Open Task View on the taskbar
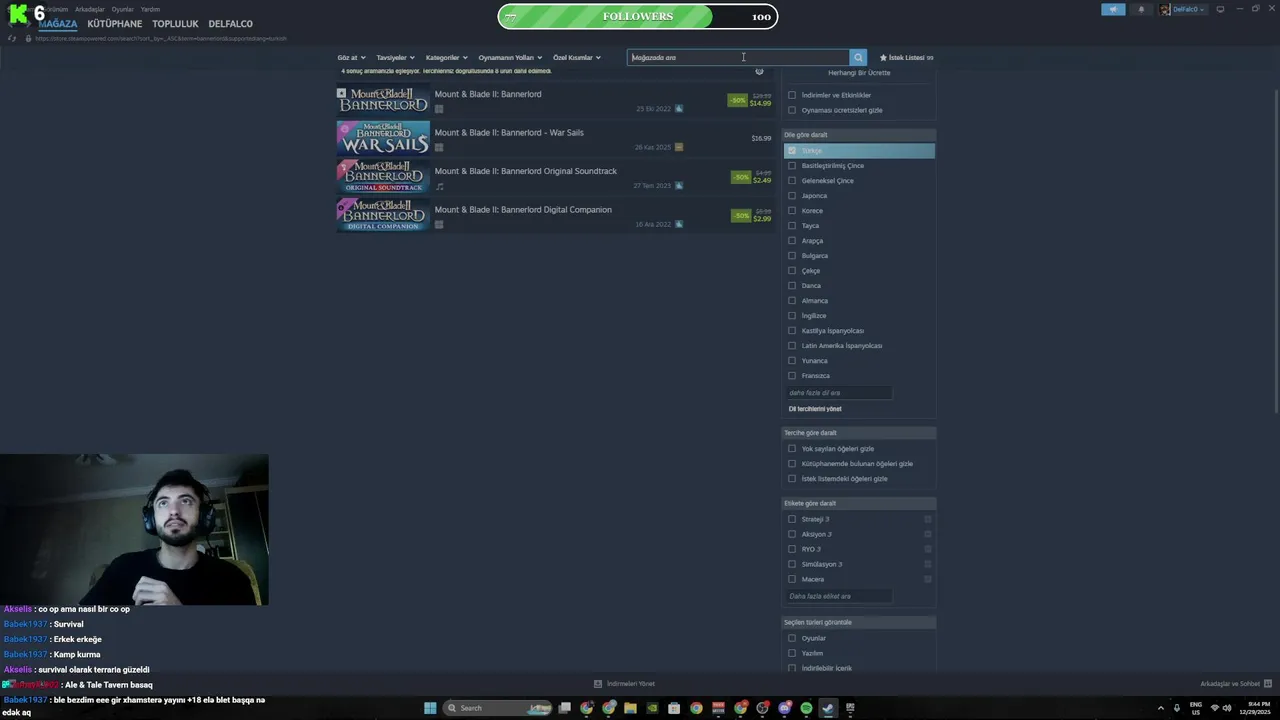 [565, 708]
